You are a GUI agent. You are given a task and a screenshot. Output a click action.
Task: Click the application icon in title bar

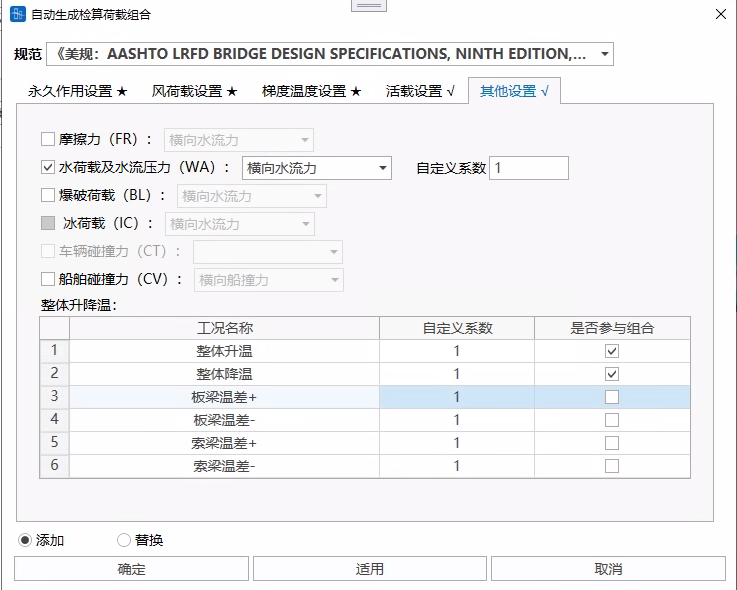pyautogui.click(x=18, y=14)
